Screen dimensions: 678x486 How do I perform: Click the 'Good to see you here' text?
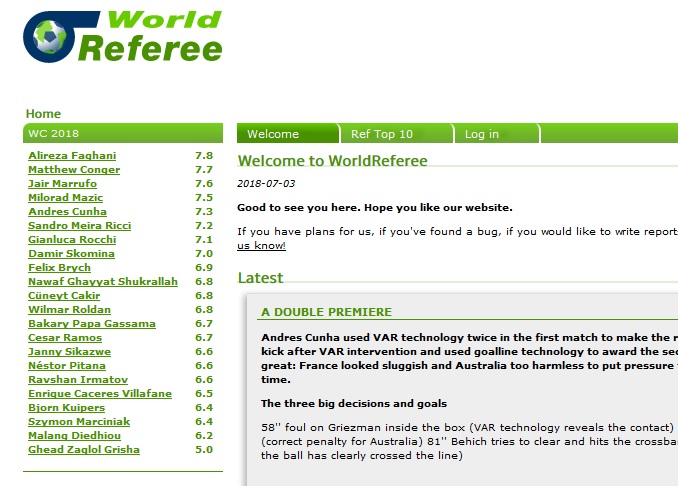374,208
